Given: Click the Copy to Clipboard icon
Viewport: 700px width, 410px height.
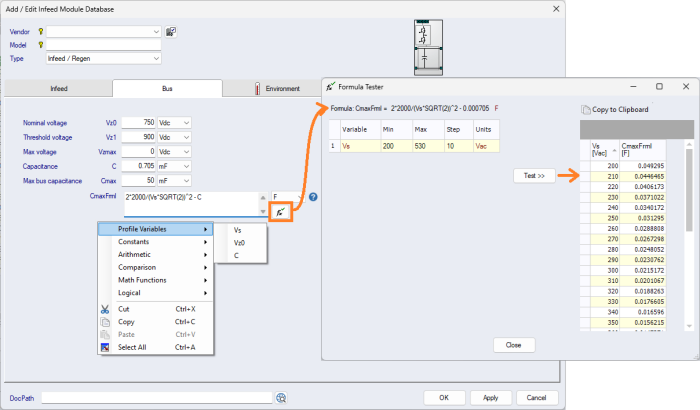Looking at the screenshot, I should (585, 109).
